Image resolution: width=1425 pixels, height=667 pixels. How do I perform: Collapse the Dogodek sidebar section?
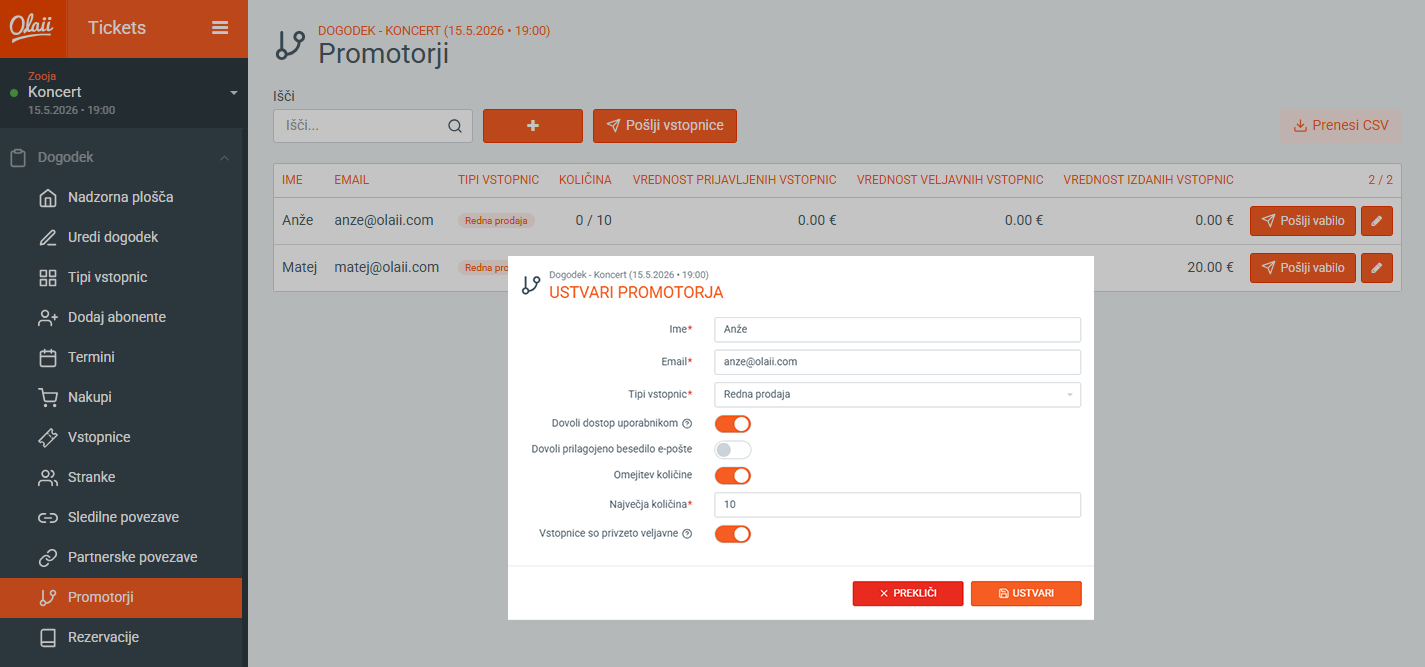click(x=224, y=158)
